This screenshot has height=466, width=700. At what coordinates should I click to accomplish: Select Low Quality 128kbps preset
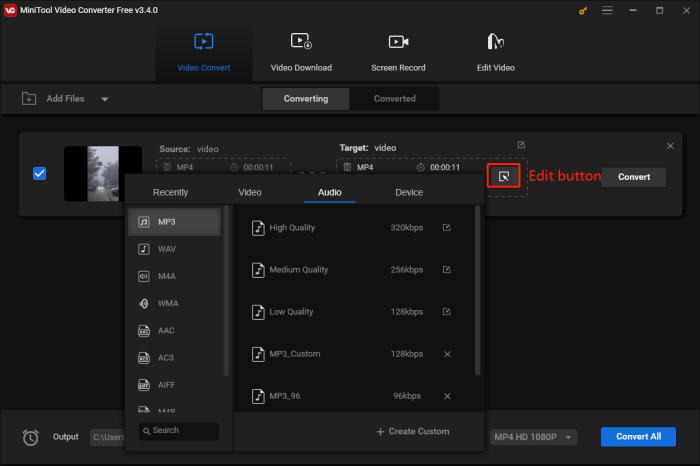point(353,312)
